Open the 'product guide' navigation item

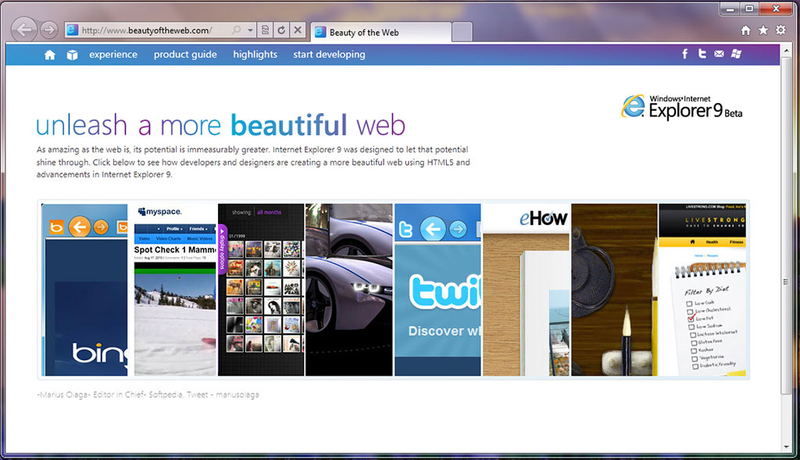click(x=185, y=54)
